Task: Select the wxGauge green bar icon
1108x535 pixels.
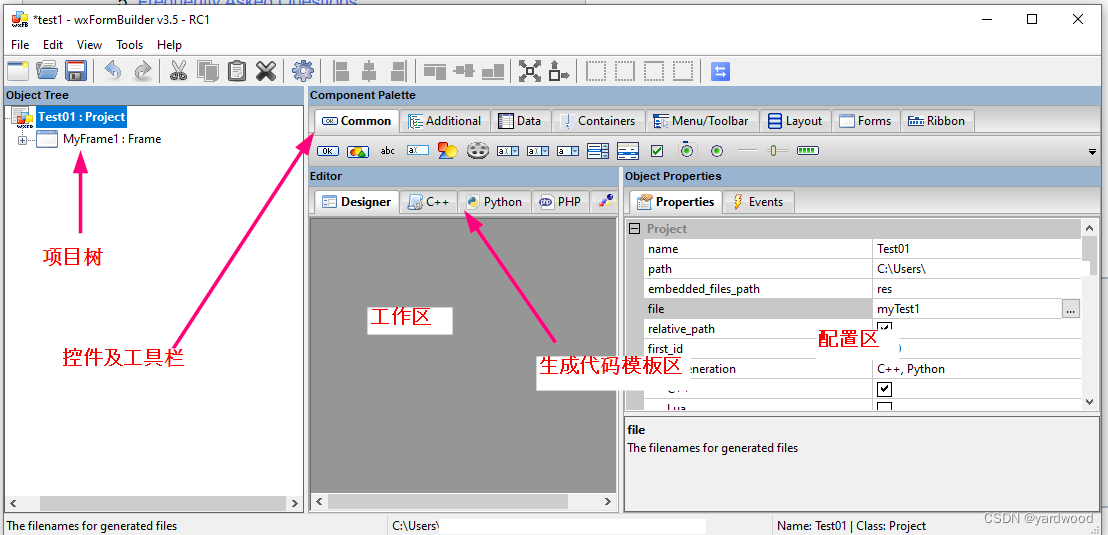Action: point(808,151)
